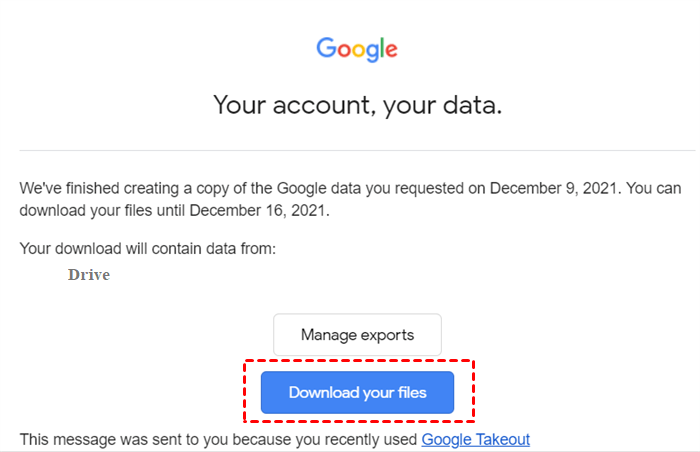Click the green l in Google logo
This screenshot has height=452, width=700.
pyautogui.click(x=380, y=47)
